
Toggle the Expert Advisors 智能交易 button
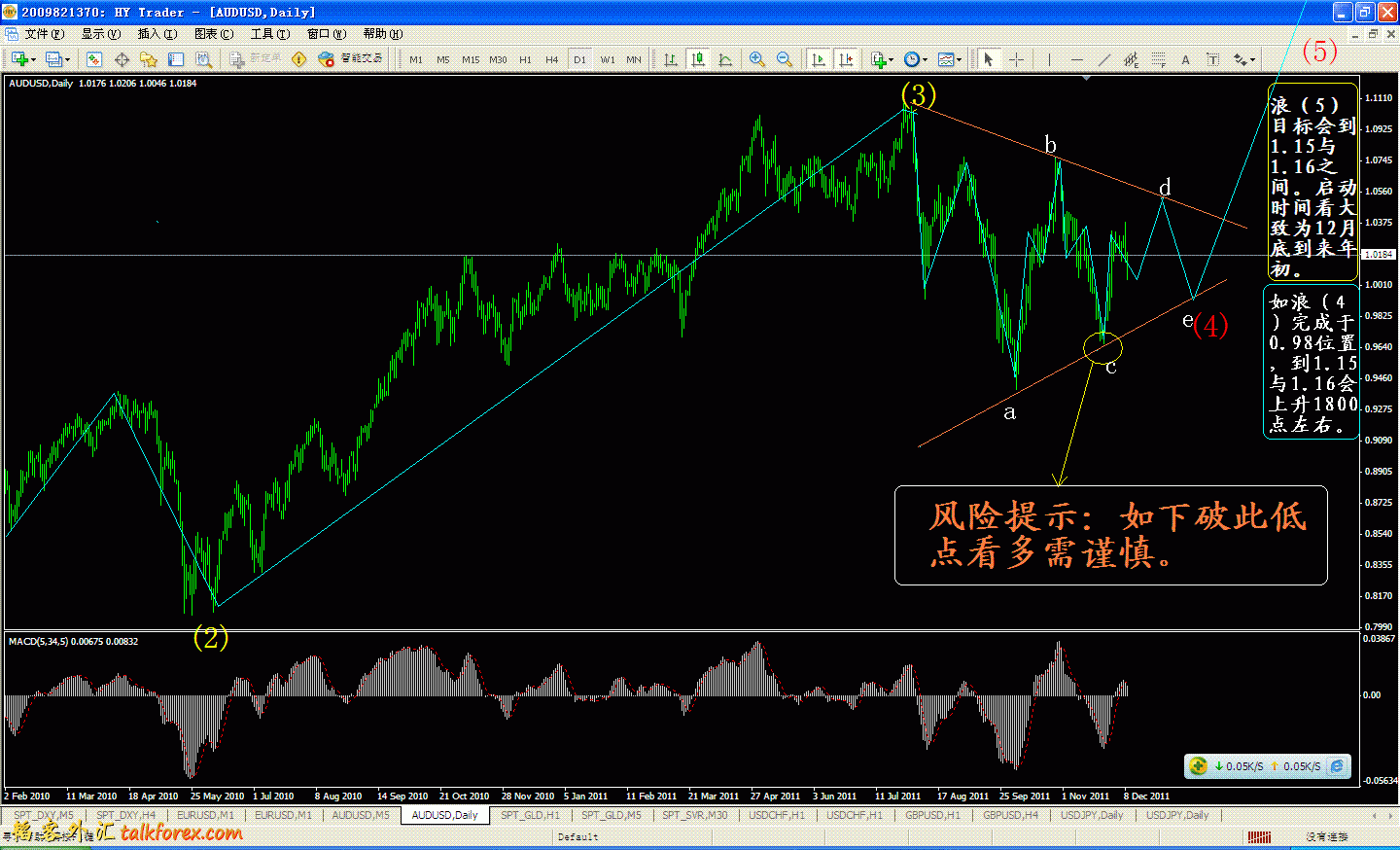point(351,59)
